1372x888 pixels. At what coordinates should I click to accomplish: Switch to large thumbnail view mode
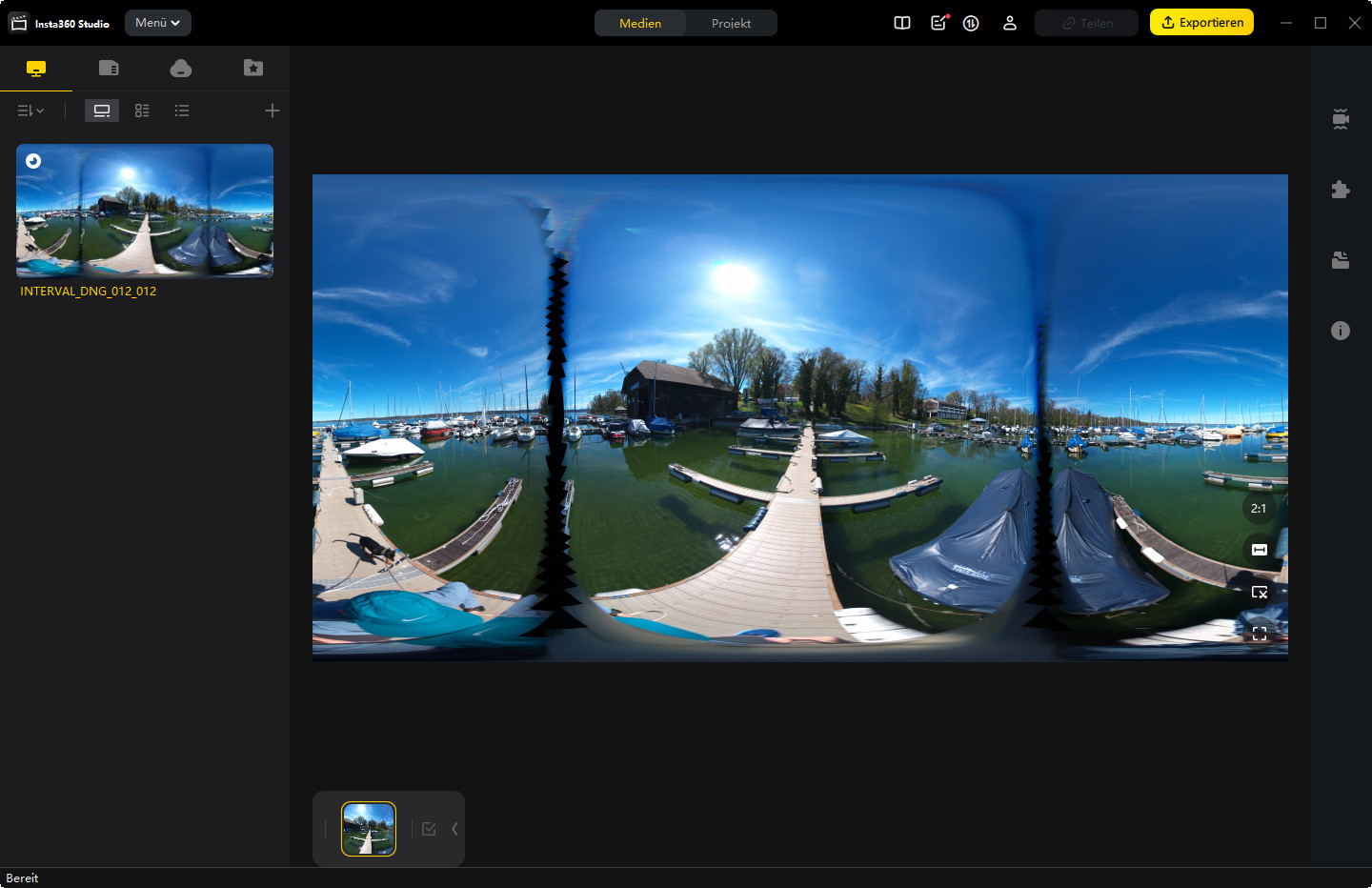coord(102,111)
